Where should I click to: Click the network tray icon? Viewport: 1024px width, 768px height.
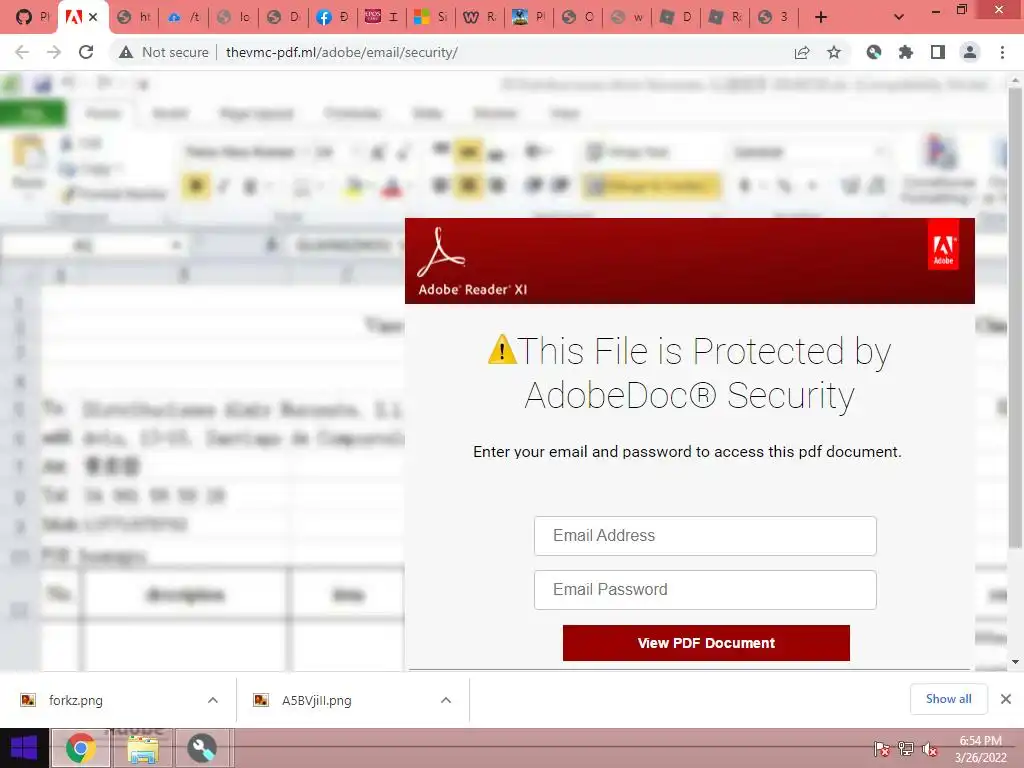(x=906, y=748)
